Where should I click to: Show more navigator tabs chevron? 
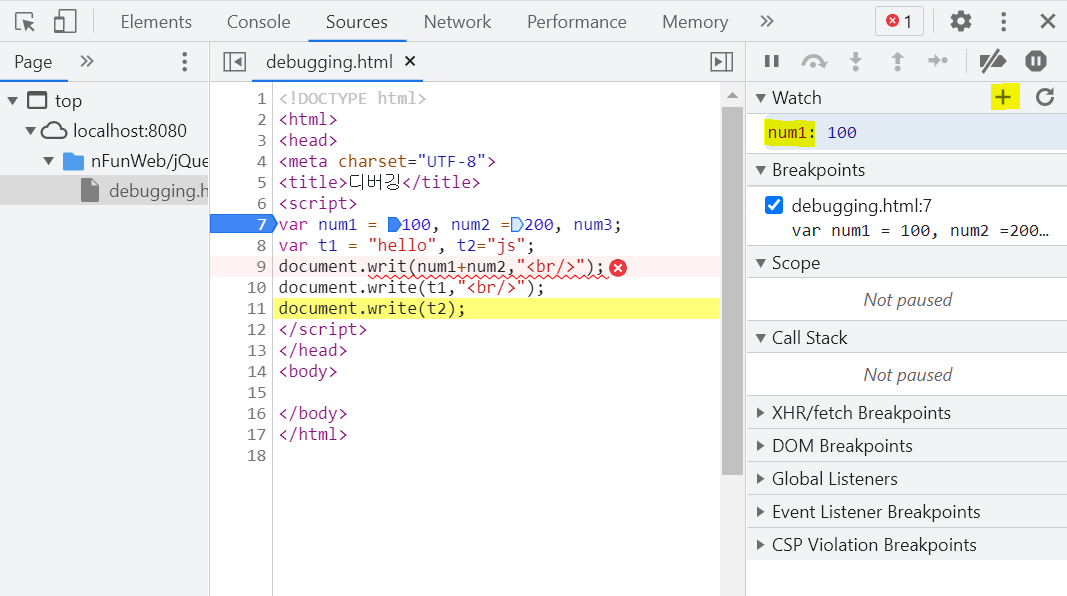pyautogui.click(x=86, y=61)
